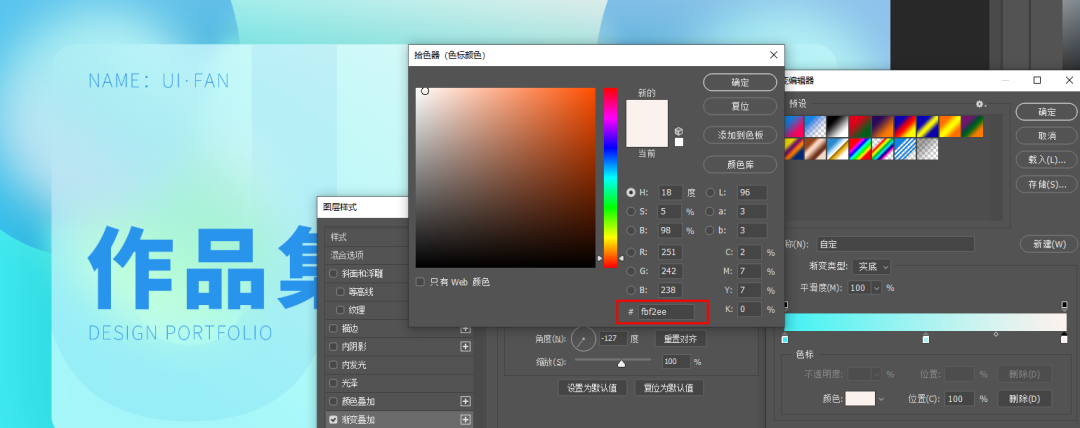Select the middle light-cyan gradient color stop

click(x=926, y=339)
